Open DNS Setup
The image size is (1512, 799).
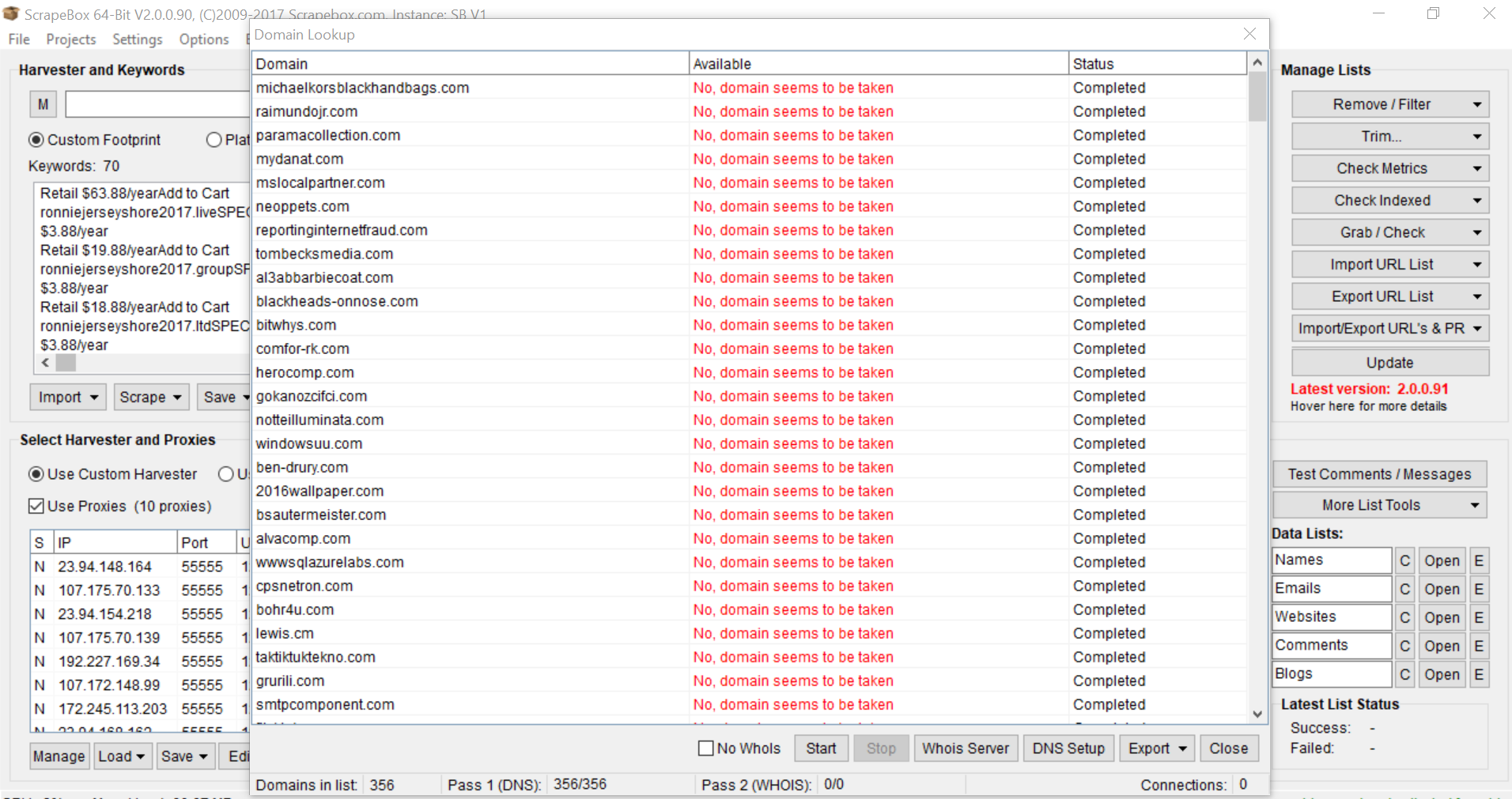pyautogui.click(x=1068, y=748)
